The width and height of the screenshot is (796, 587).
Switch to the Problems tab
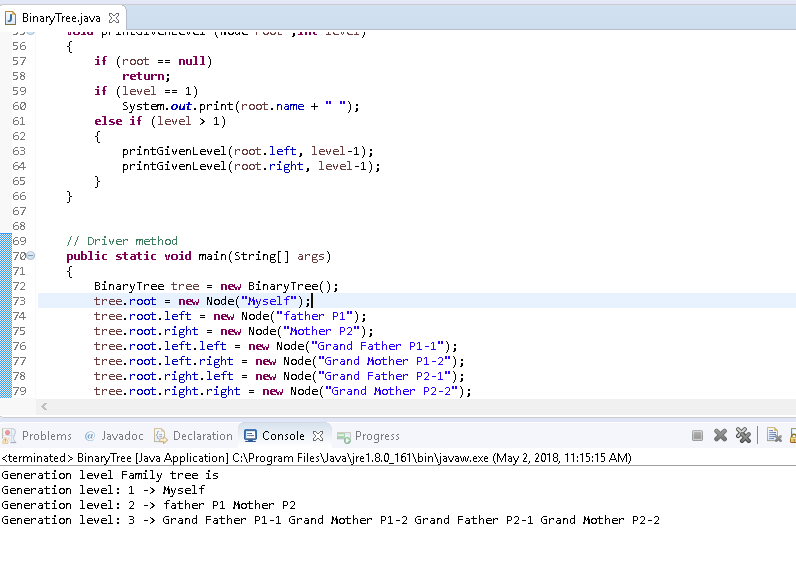47,436
